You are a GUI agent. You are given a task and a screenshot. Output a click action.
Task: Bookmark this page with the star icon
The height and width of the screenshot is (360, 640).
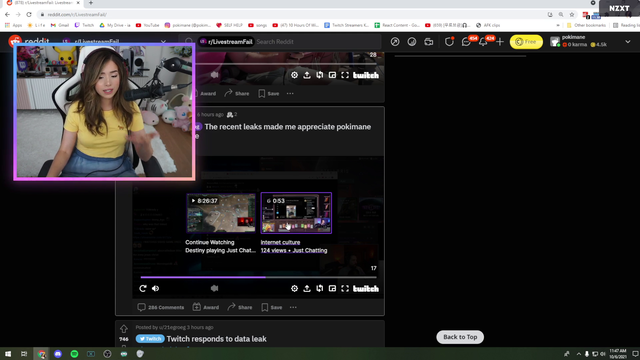click(x=572, y=14)
